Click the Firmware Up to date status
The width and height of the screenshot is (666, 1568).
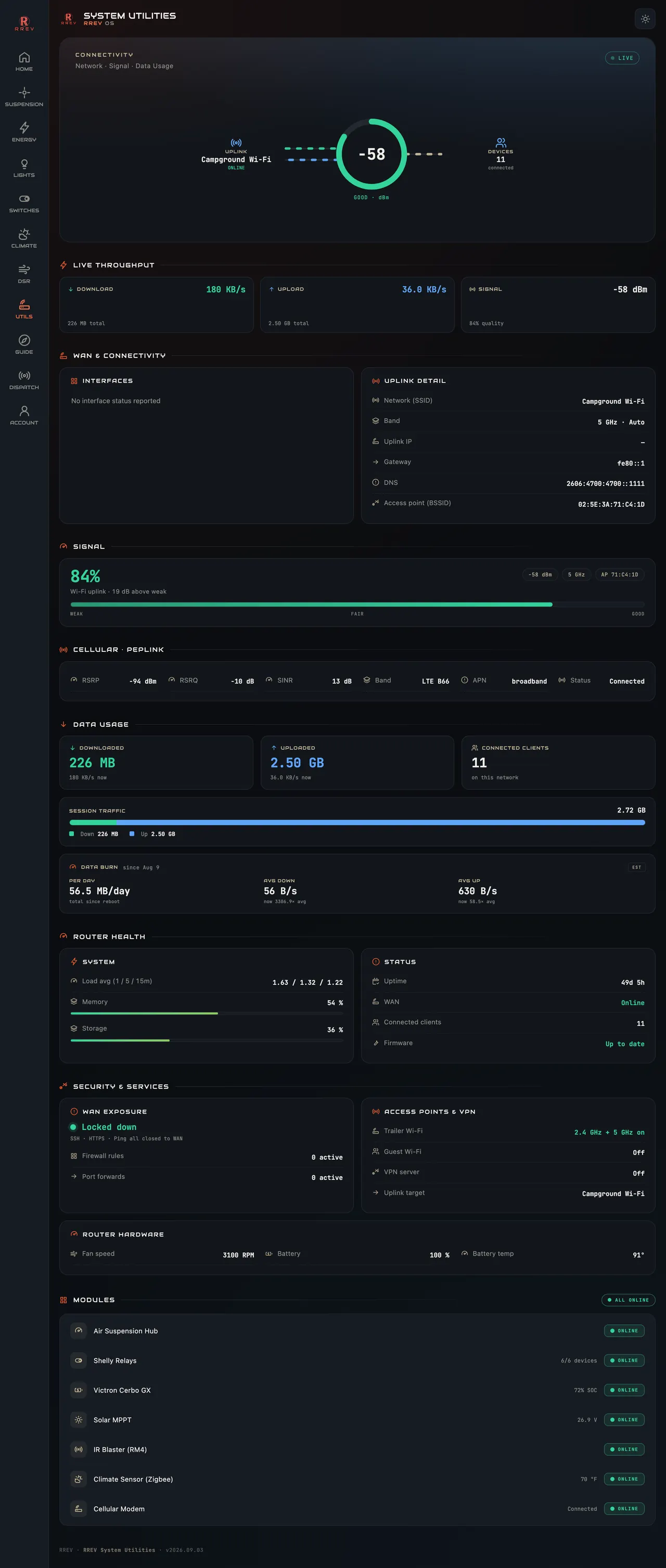[624, 1044]
